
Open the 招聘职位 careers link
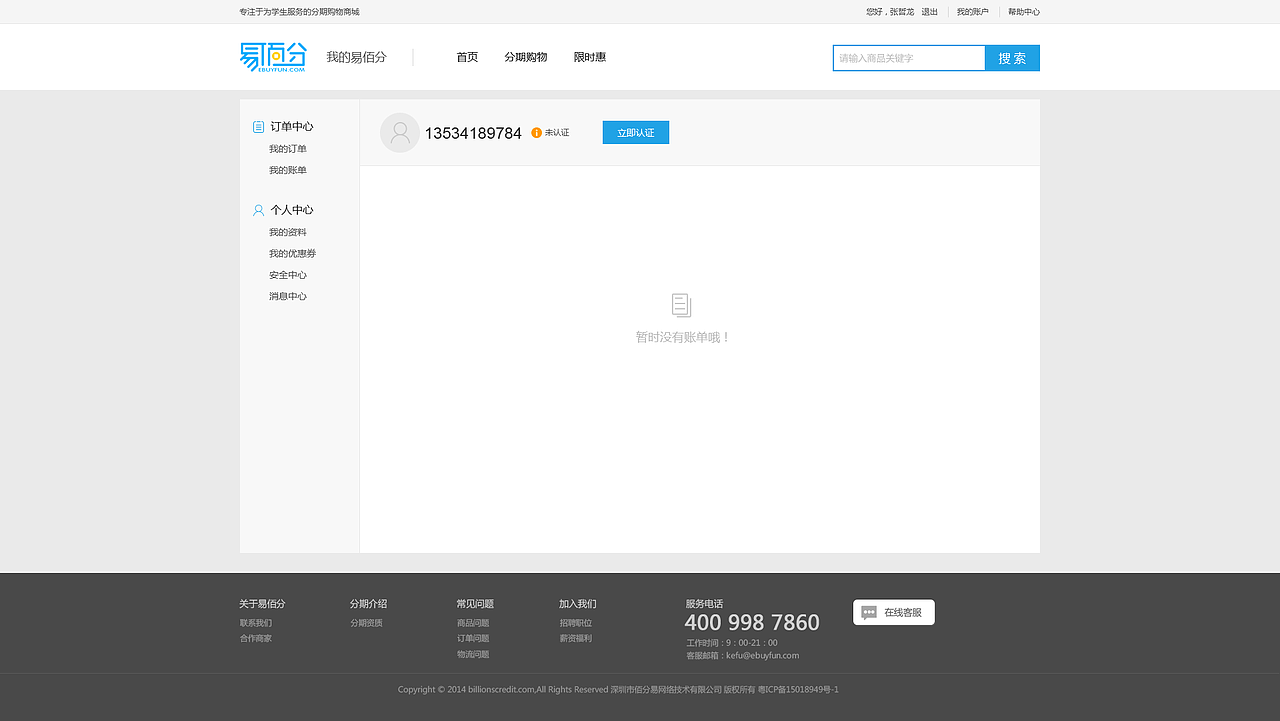click(575, 622)
